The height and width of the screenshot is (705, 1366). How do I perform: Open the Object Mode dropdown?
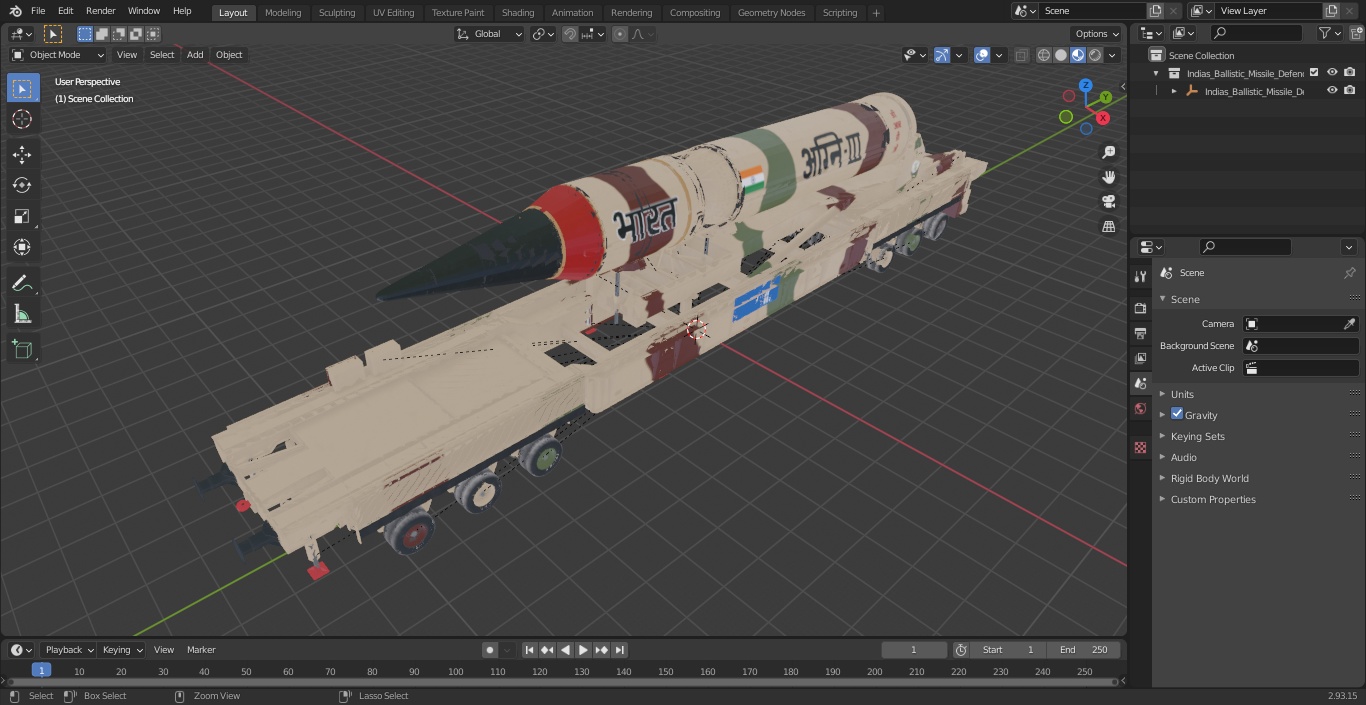[58, 55]
